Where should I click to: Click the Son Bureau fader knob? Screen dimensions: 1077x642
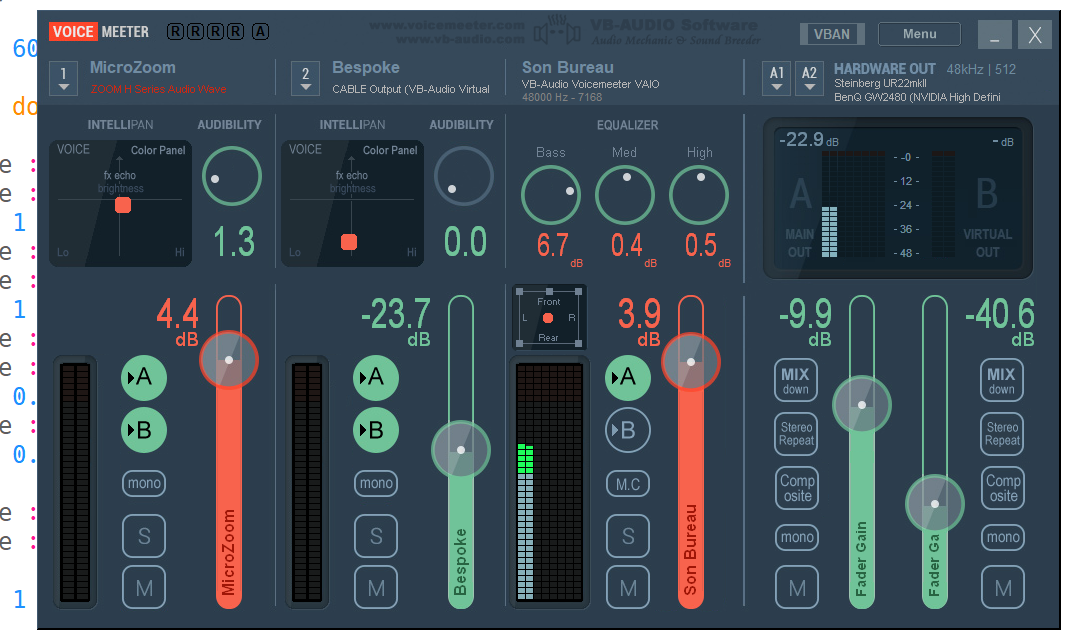[691, 362]
